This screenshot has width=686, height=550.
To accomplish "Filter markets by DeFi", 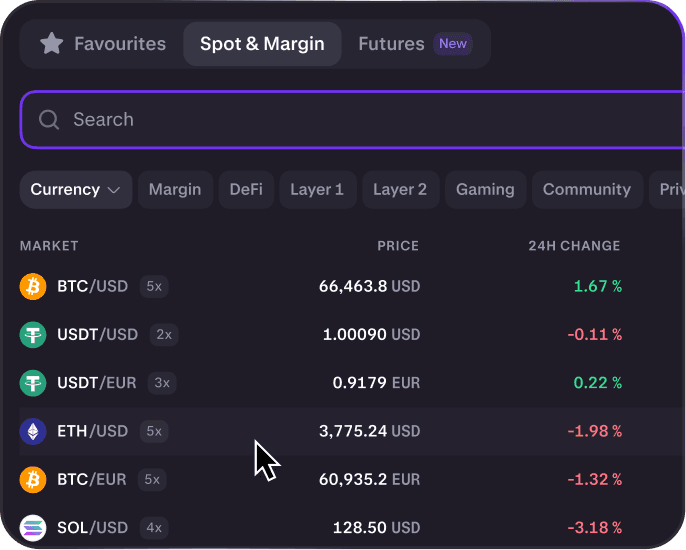I will click(246, 190).
